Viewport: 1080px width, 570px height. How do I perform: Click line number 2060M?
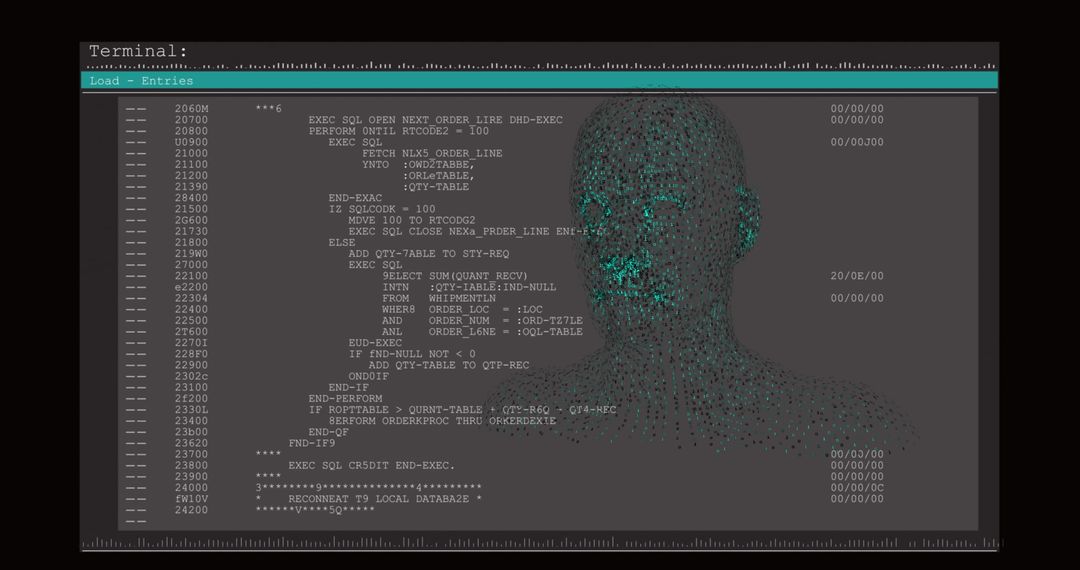coord(191,109)
